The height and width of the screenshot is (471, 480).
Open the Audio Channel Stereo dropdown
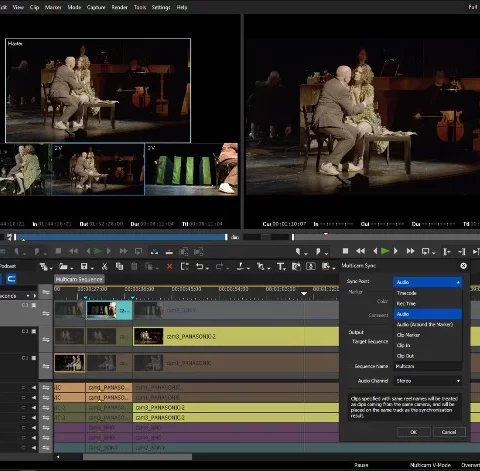pos(428,381)
